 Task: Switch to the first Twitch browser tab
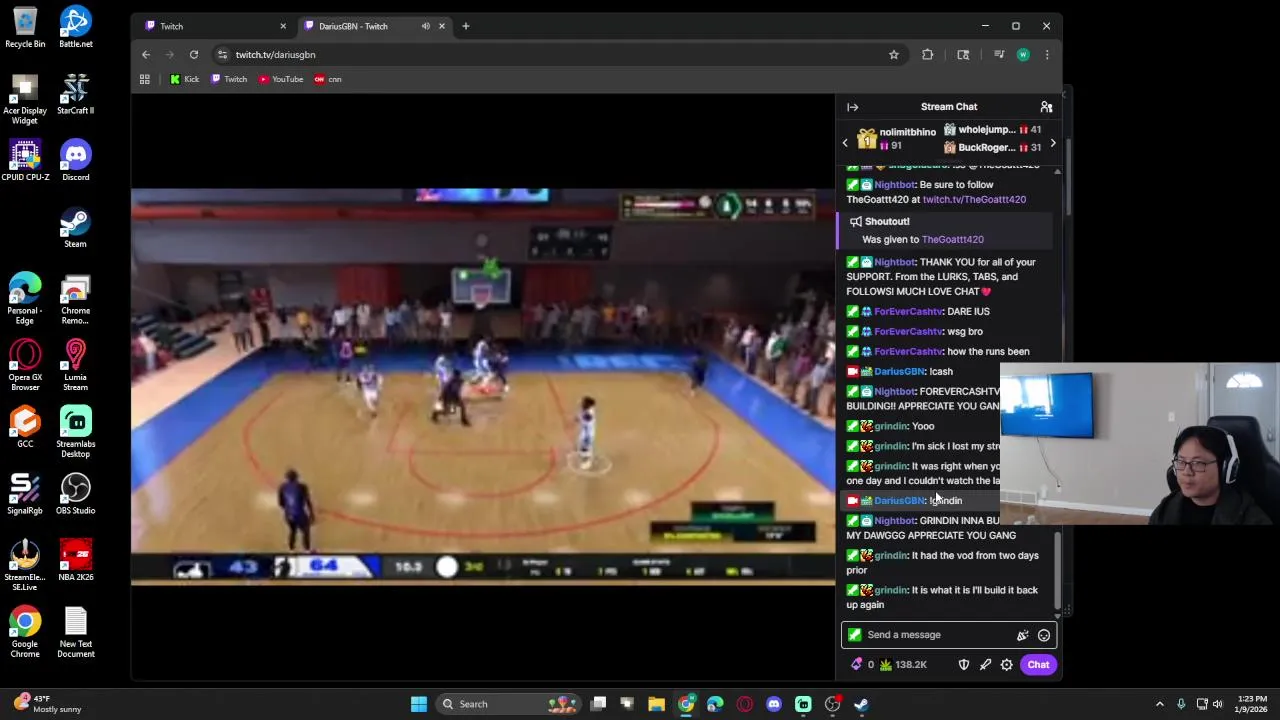tap(213, 26)
